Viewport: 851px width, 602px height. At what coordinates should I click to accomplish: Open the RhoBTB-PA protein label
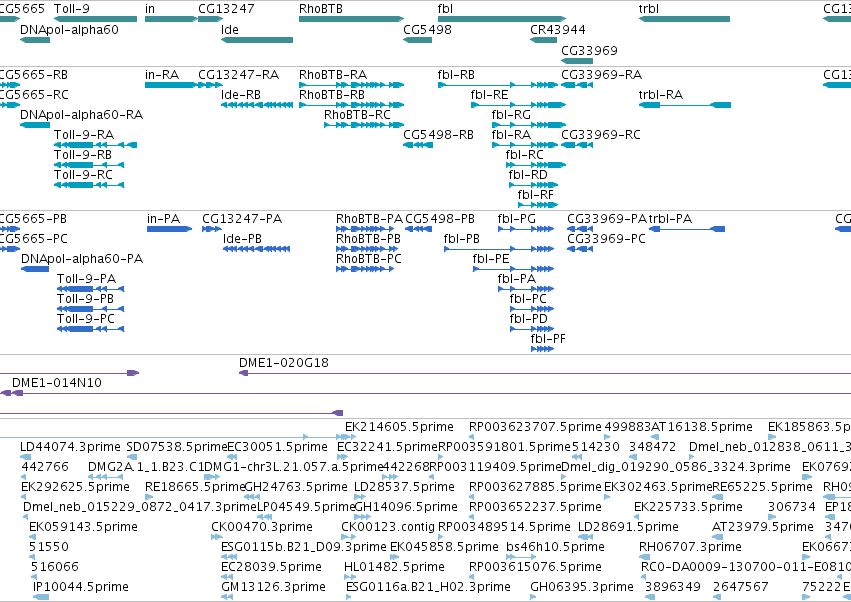click(369, 219)
